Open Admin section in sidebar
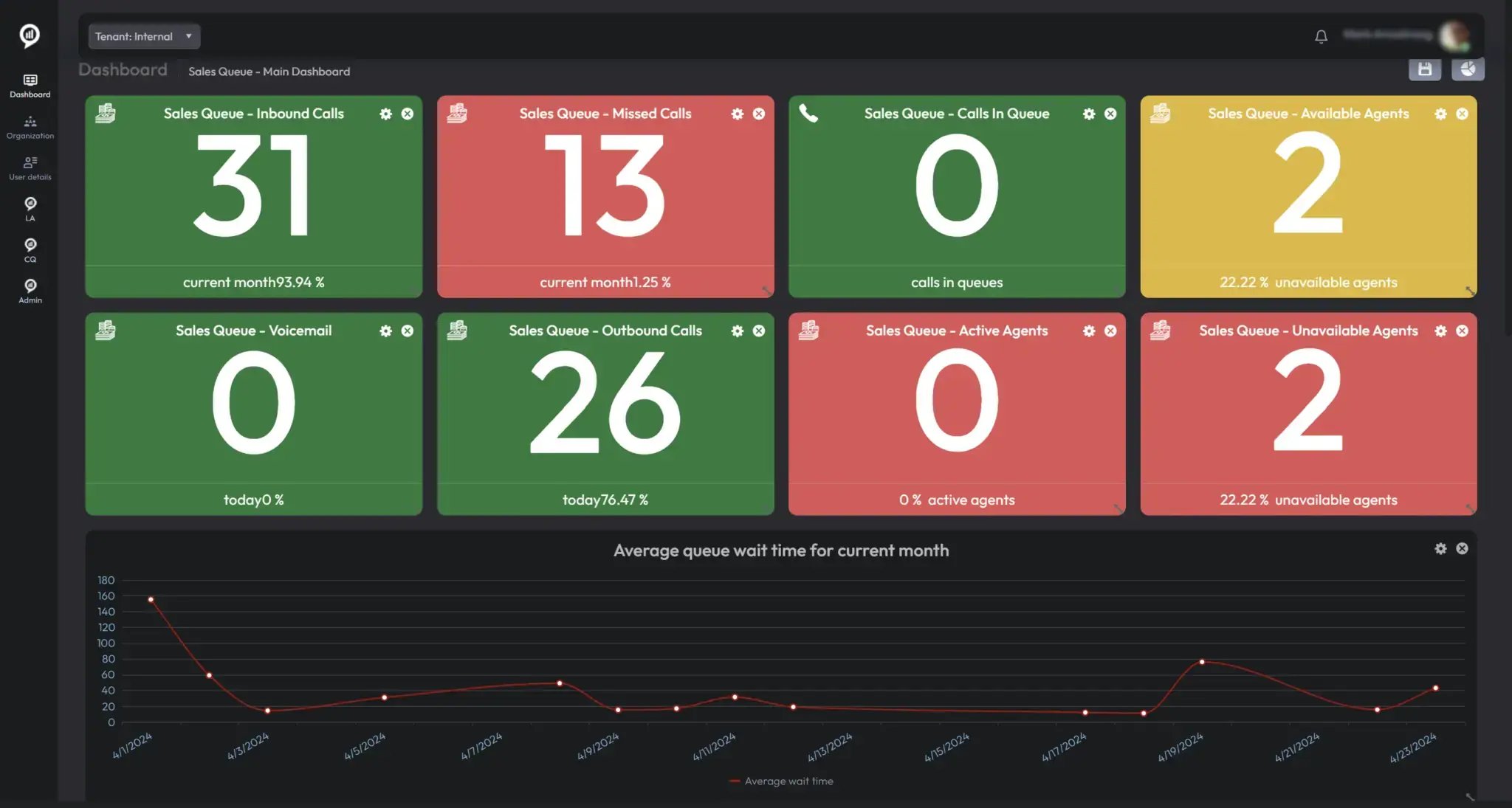This screenshot has width=1512, height=808. [x=30, y=291]
